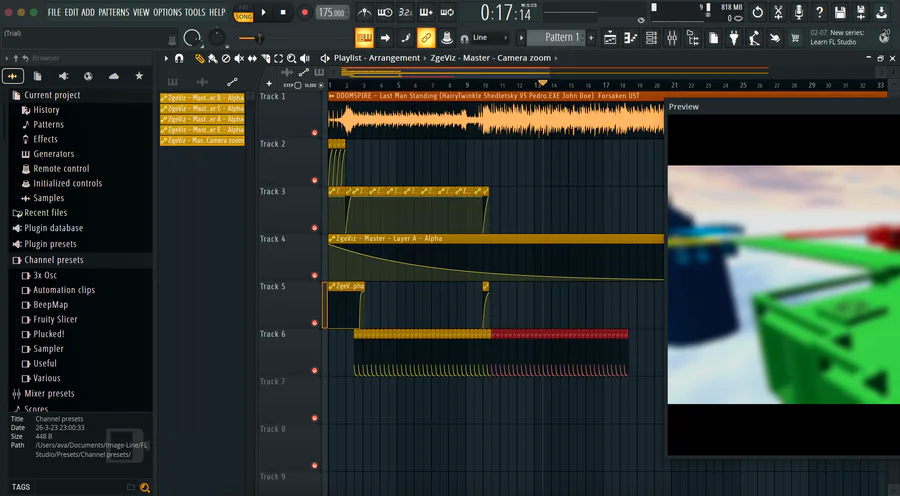Open the Line snap dropdown
900x496 pixels.
491,38
